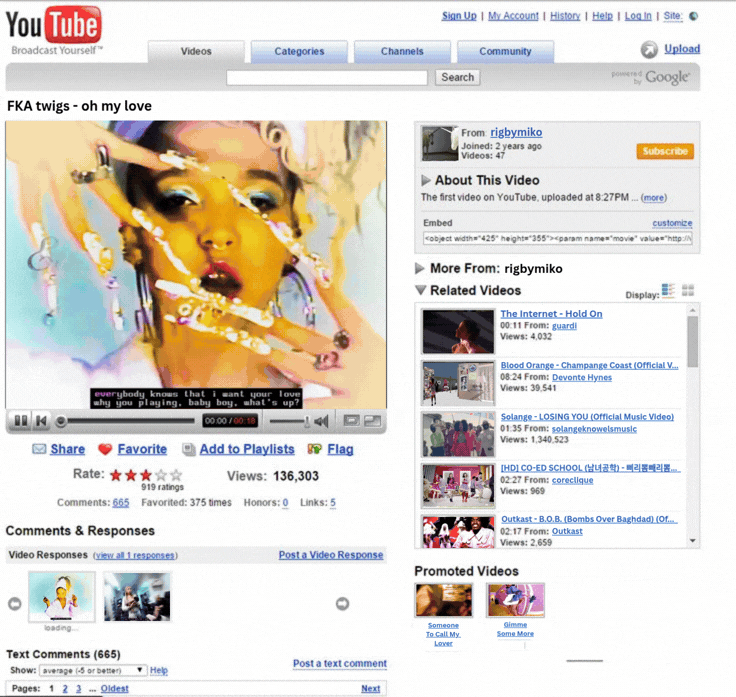The image size is (736, 697).
Task: Open the CO-ED SCHOOL video link
Action: 589,468
